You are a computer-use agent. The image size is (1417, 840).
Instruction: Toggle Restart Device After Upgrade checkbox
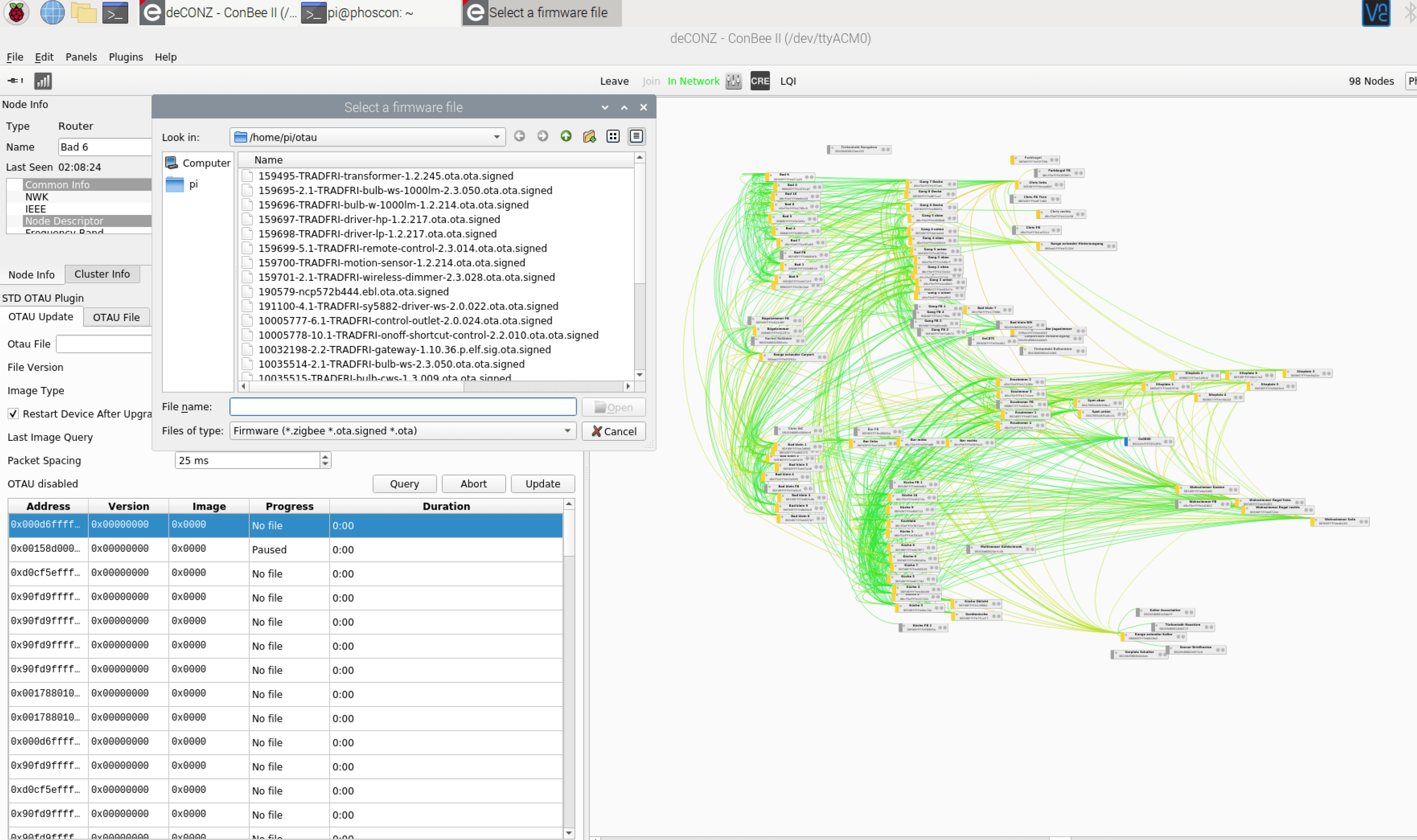coord(13,414)
